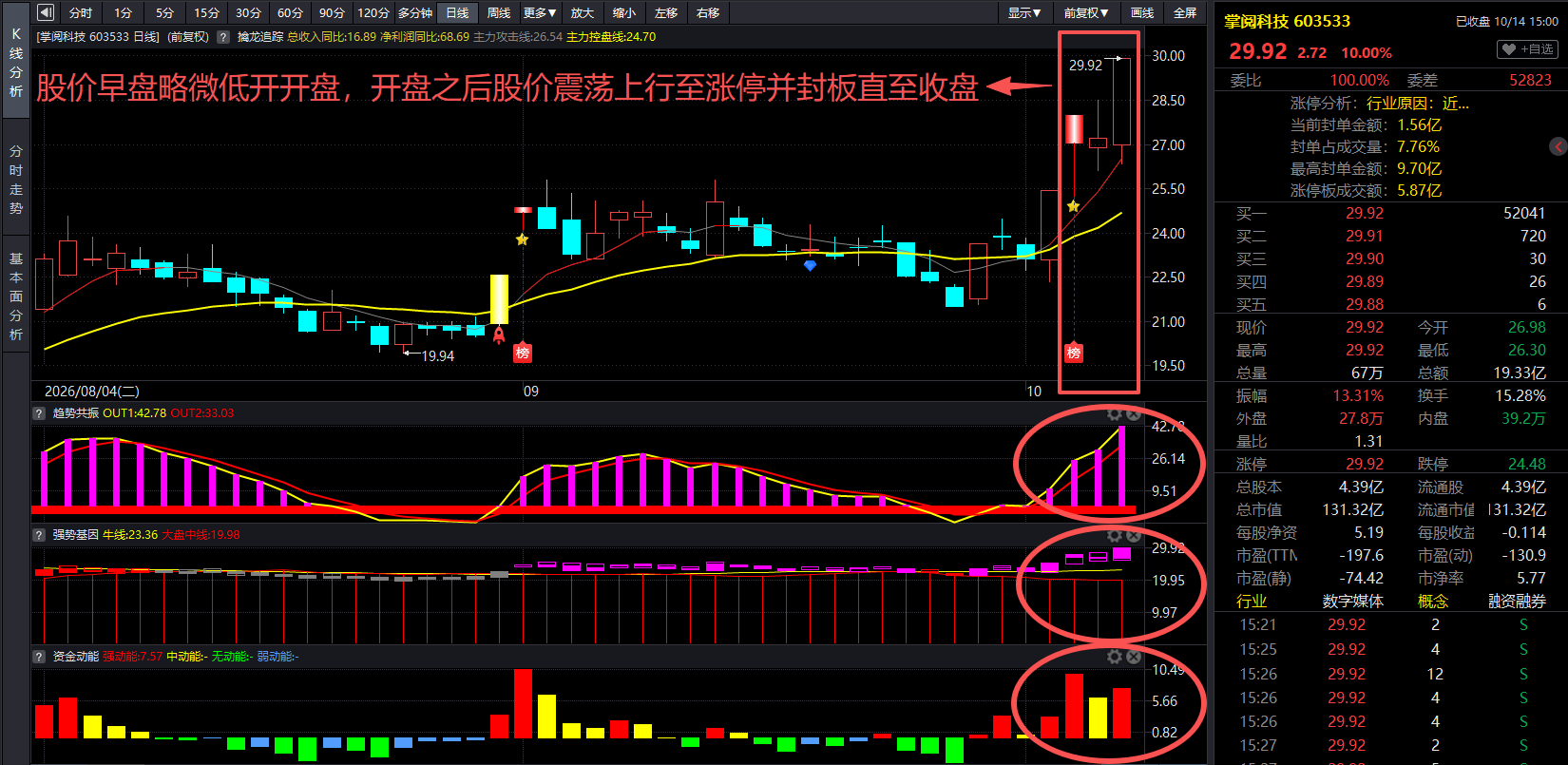Collapse the sidebar with the arrow icon
This screenshot has height=765, width=1568.
[45, 12]
